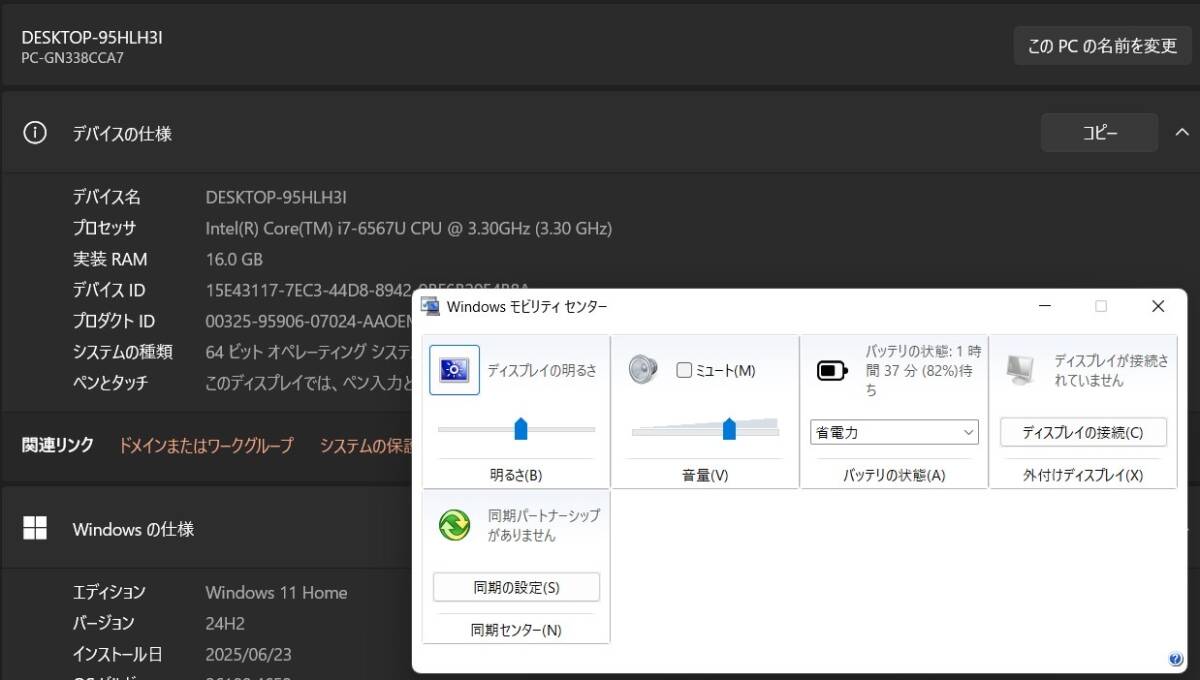Click the device specifications info icon

click(35, 133)
